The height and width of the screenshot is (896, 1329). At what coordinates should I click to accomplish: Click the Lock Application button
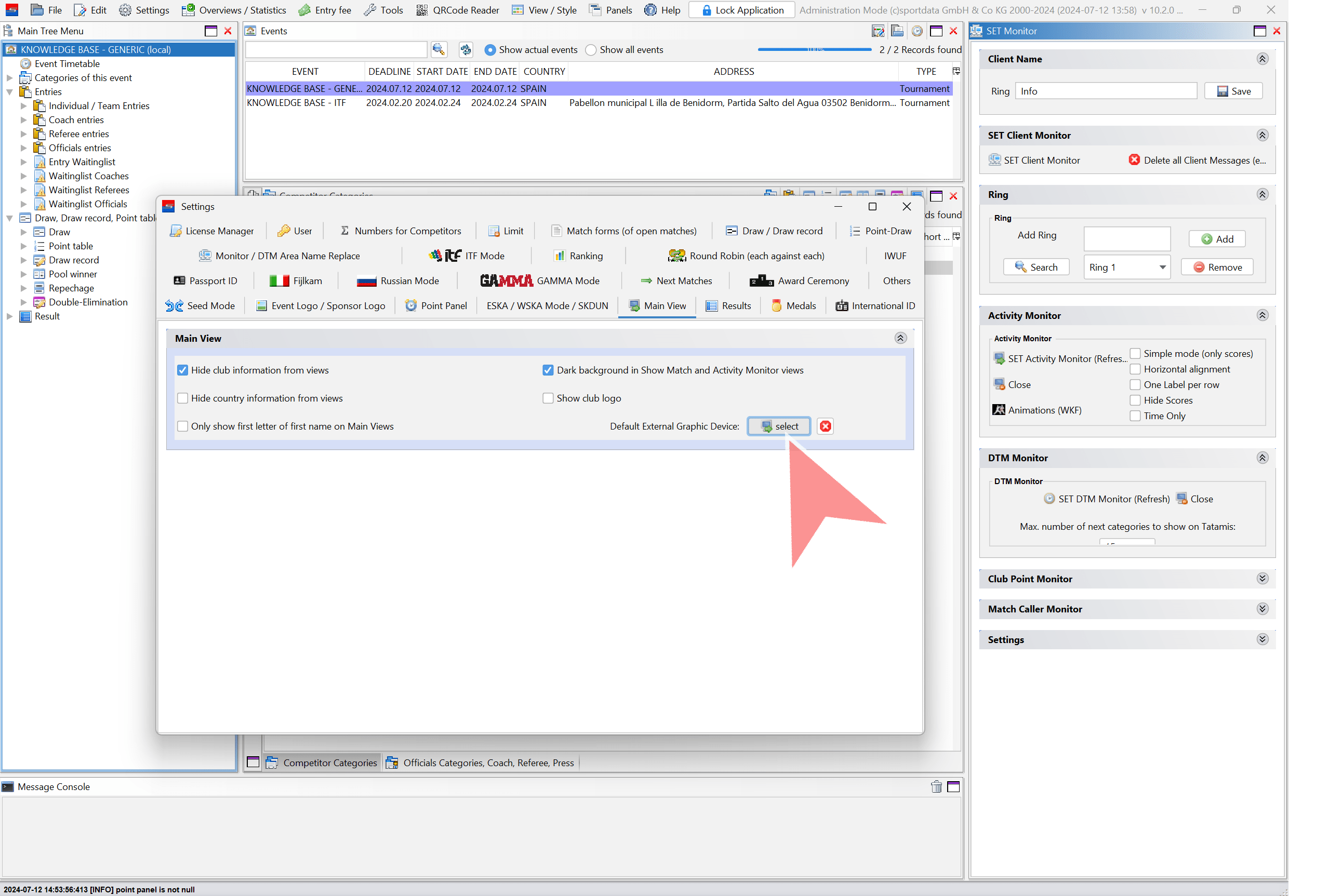click(x=741, y=10)
